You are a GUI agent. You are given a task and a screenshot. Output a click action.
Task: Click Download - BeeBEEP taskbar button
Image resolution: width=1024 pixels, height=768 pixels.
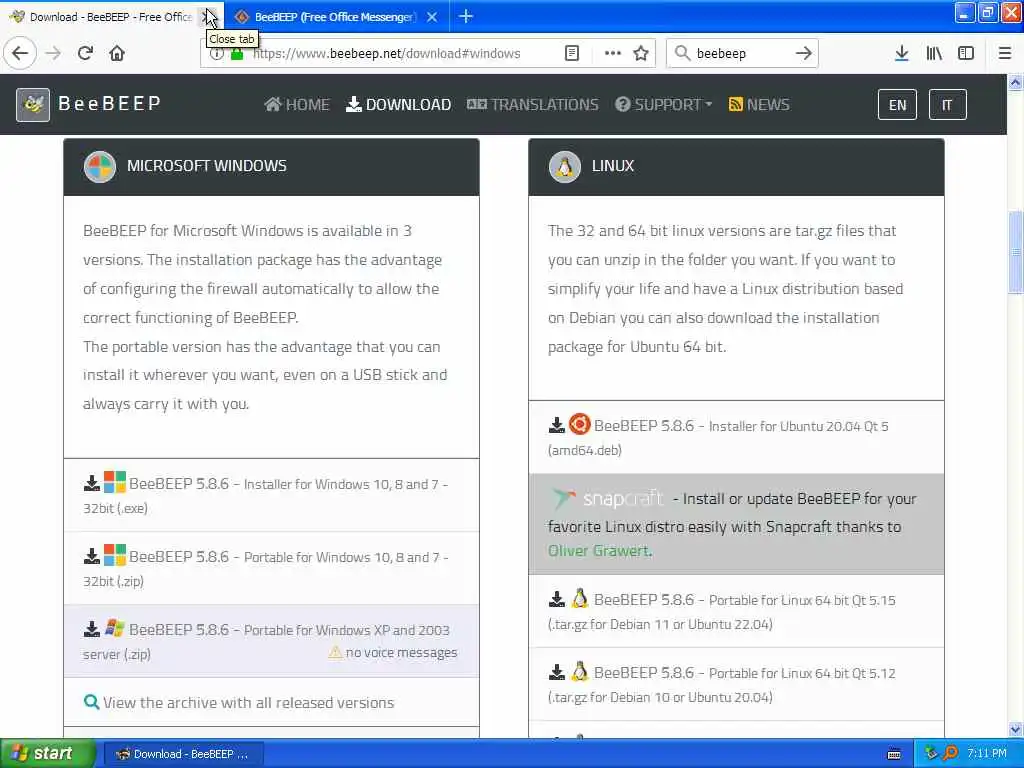[x=184, y=754]
